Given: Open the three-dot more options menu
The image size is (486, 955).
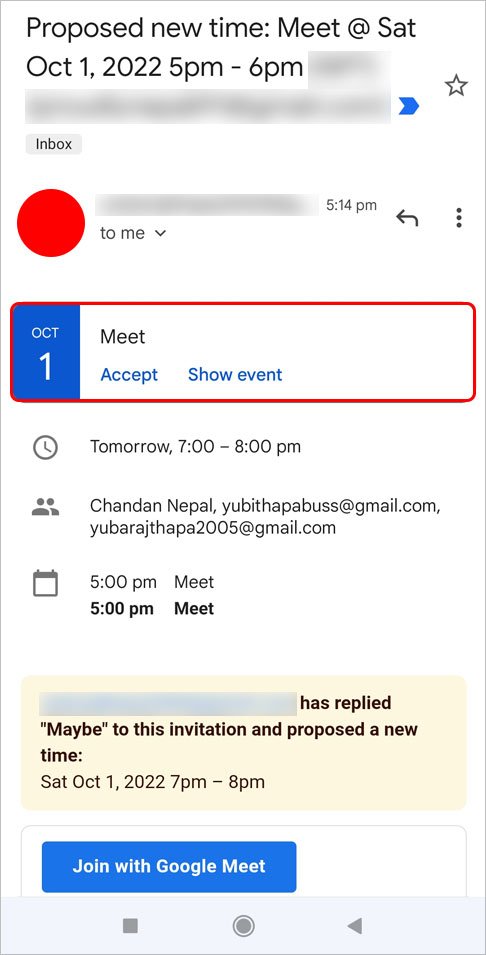Looking at the screenshot, I should (459, 217).
